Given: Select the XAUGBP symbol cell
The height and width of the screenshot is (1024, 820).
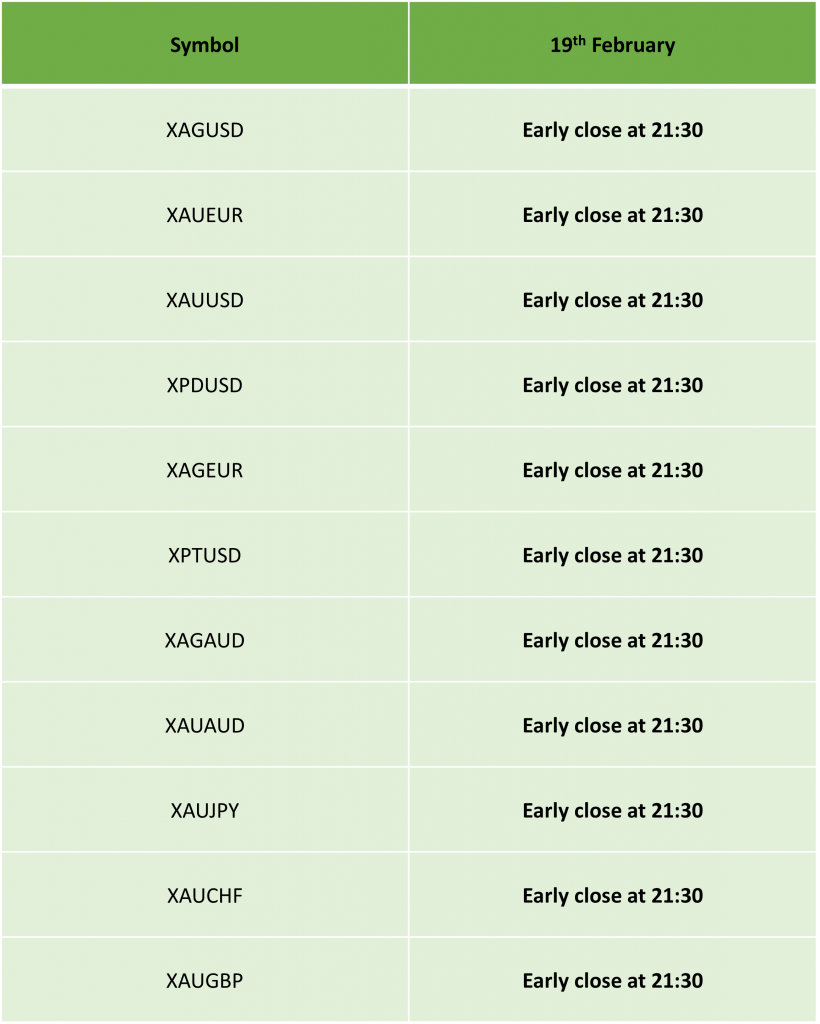Looking at the screenshot, I should (x=204, y=980).
